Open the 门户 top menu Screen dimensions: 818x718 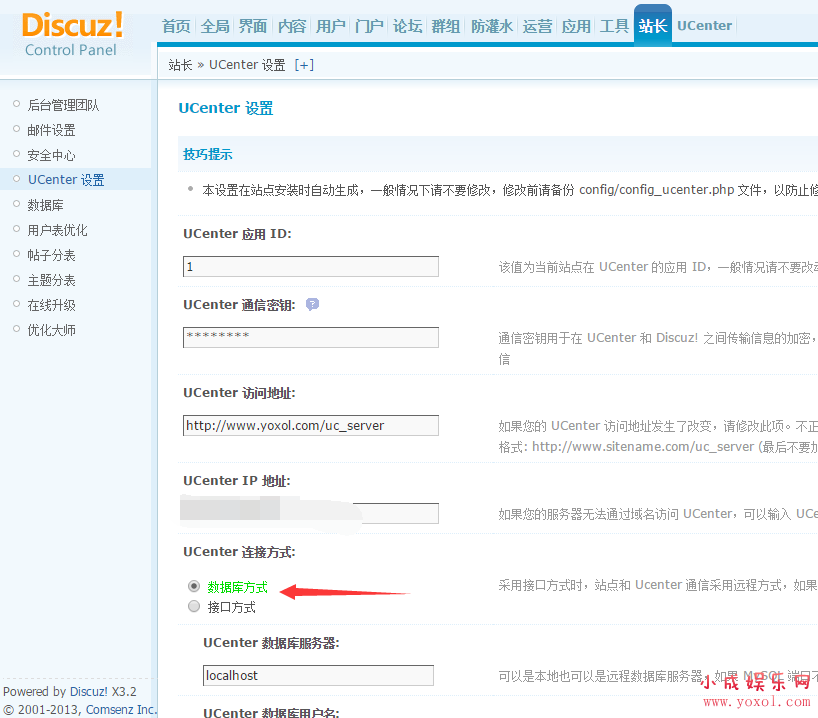(369, 26)
